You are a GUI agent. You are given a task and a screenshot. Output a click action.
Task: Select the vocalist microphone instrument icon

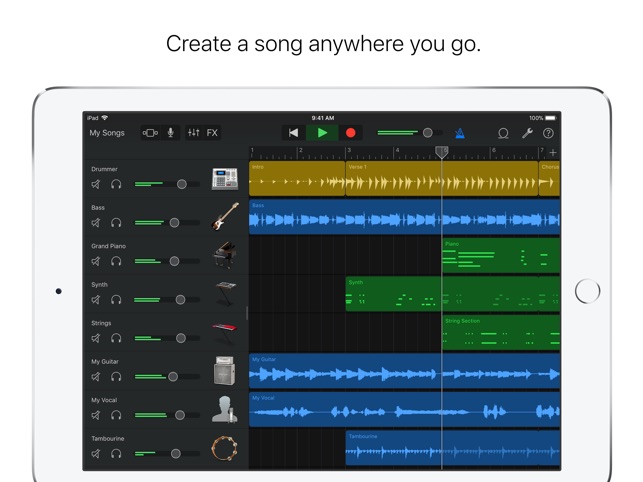(225, 409)
